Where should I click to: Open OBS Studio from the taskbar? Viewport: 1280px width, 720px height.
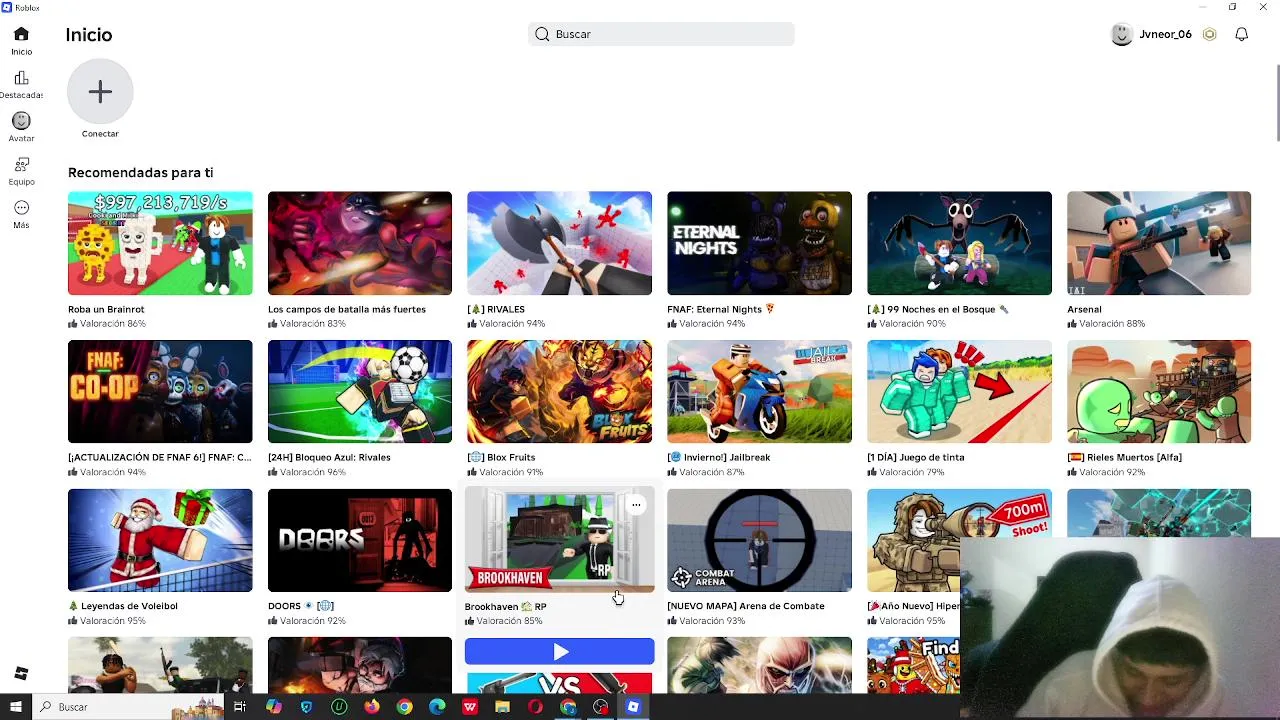600,707
